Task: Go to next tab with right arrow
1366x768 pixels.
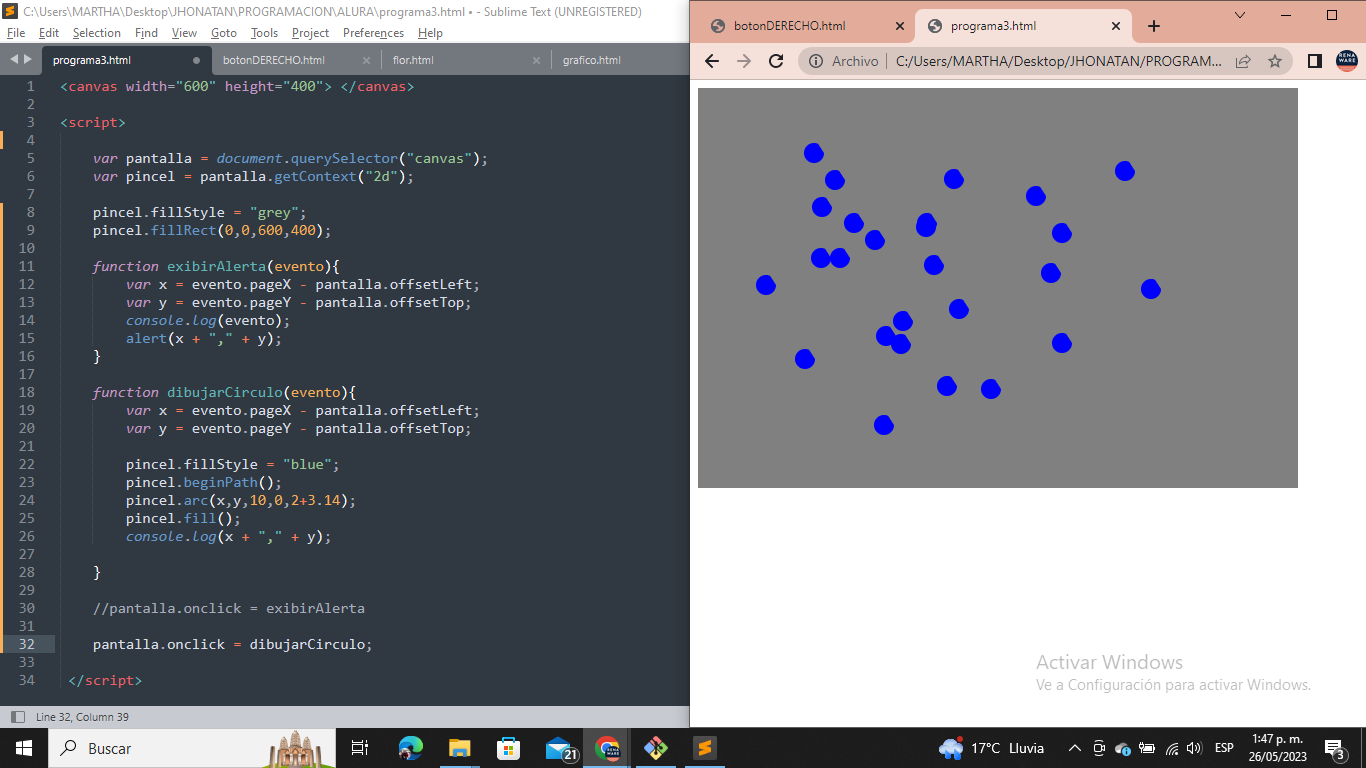Action: click(x=27, y=60)
